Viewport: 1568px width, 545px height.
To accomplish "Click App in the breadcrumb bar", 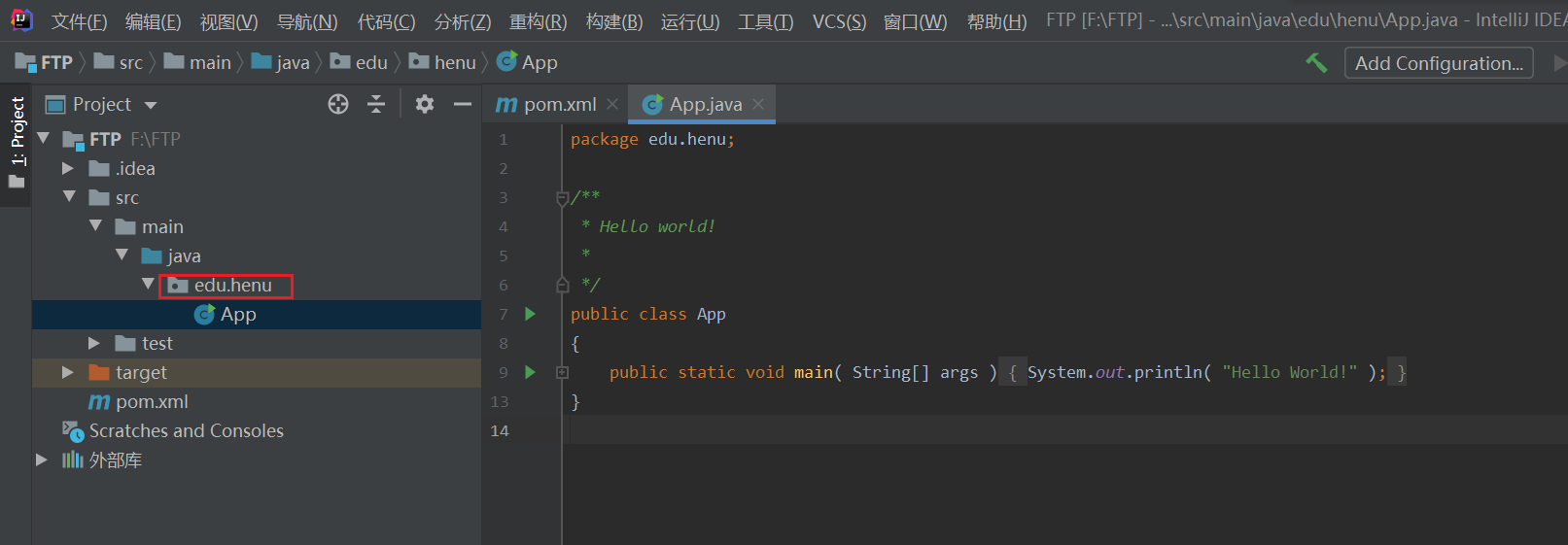I will point(527,63).
